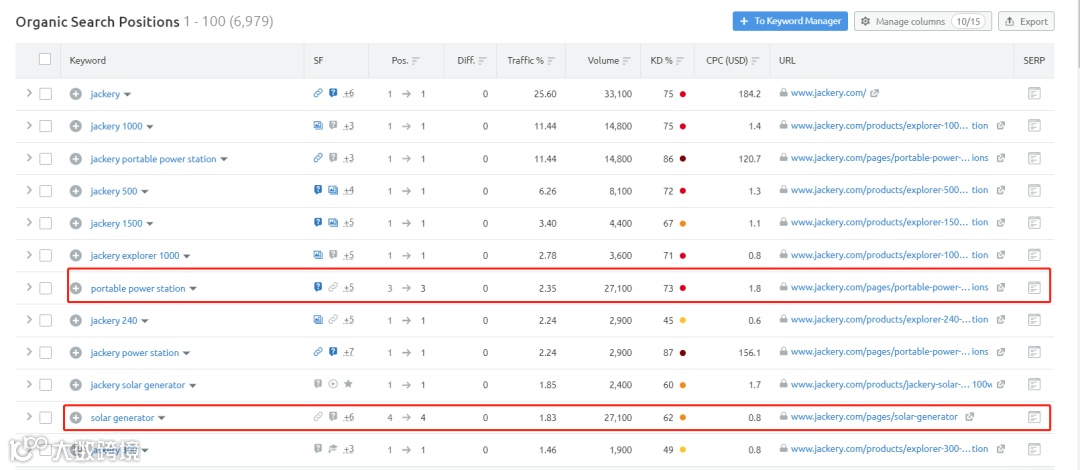
Task: Open dropdown arrow next to portable power station
Action: 193,289
